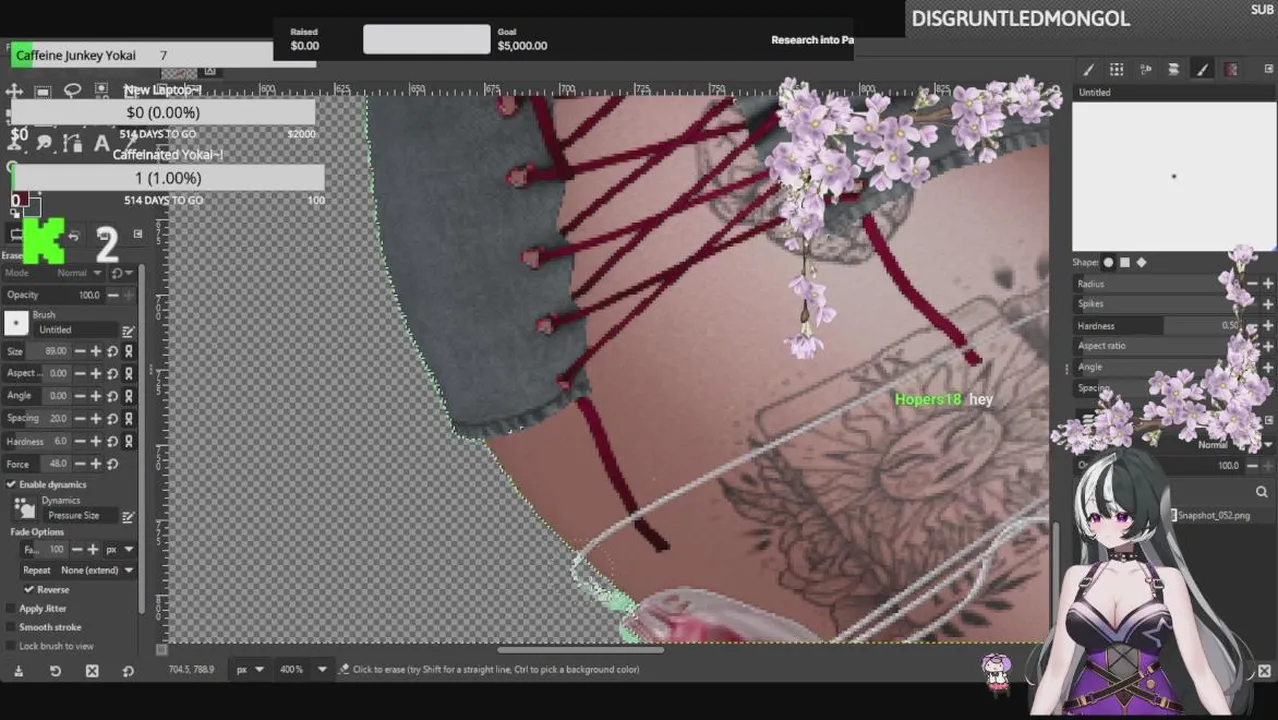Select the Paths tool in the toolbox

[x=72, y=144]
